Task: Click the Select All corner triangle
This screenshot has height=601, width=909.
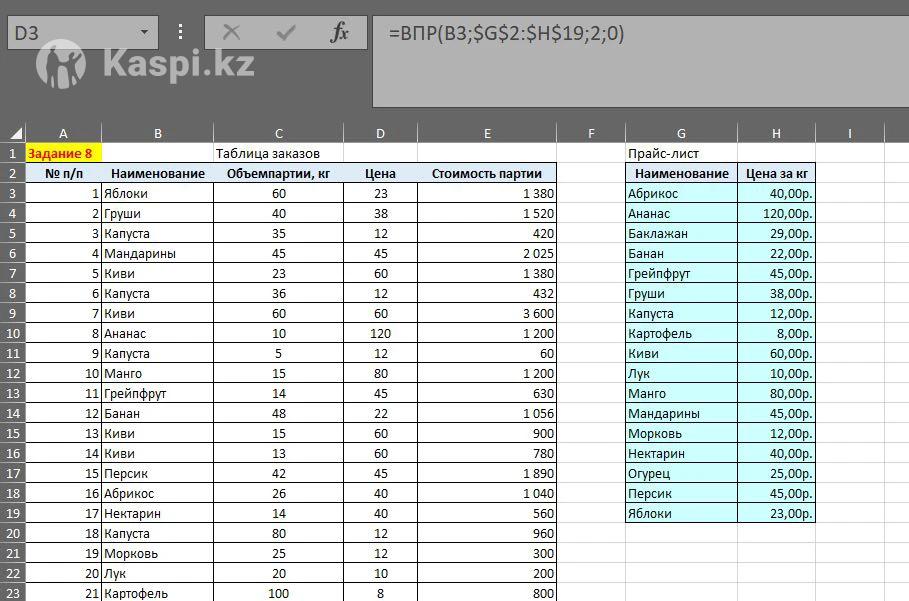Action: click(x=14, y=133)
